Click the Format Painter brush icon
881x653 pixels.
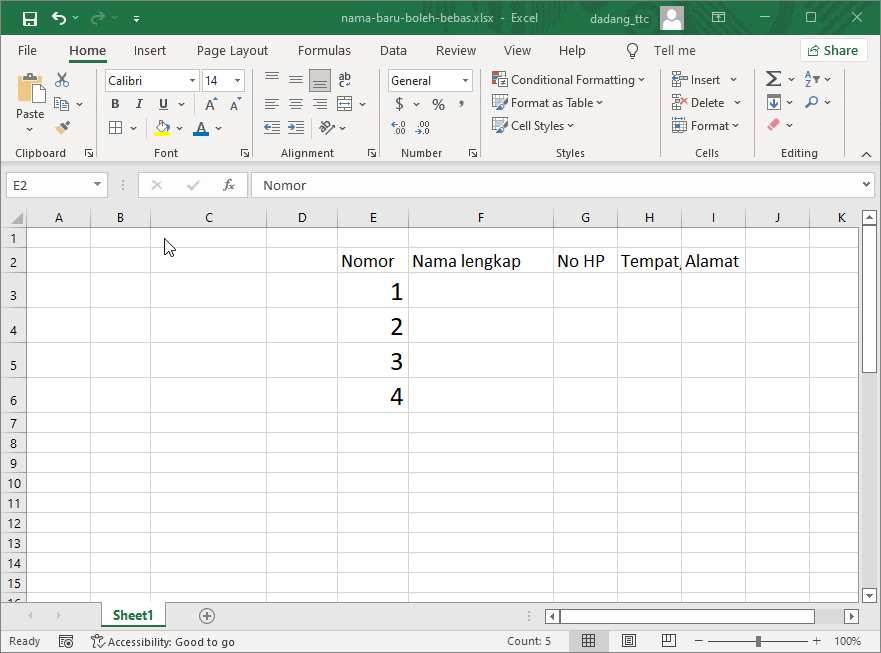point(62,128)
